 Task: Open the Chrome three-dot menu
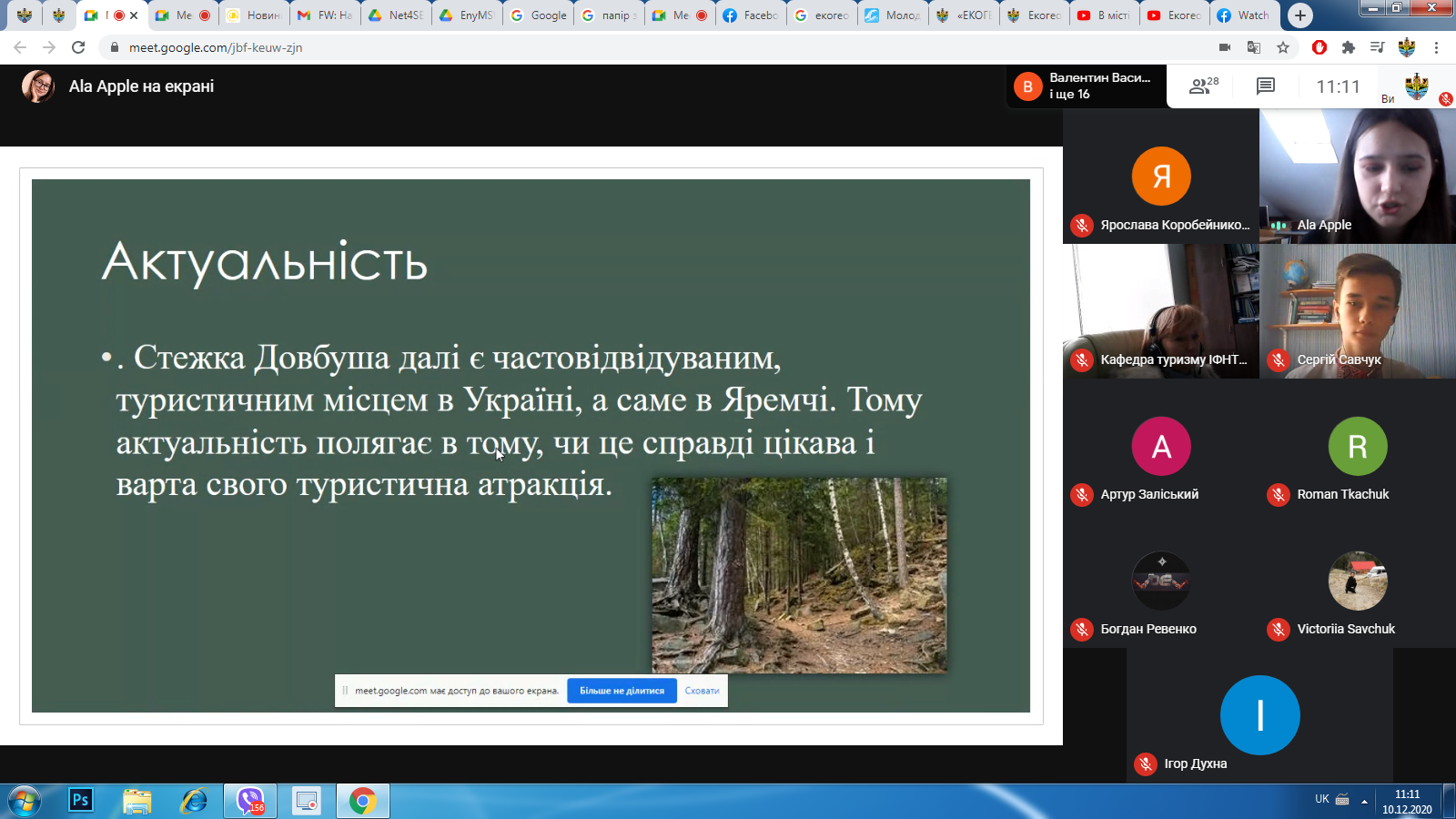pyautogui.click(x=1436, y=47)
